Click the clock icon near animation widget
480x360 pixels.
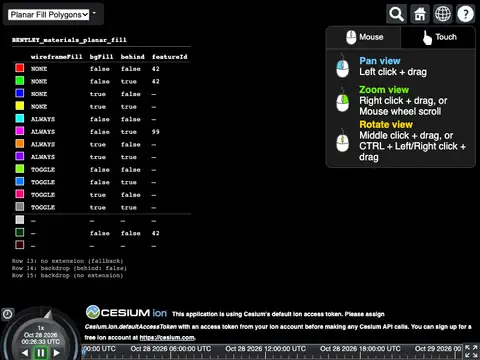(x=7, y=314)
